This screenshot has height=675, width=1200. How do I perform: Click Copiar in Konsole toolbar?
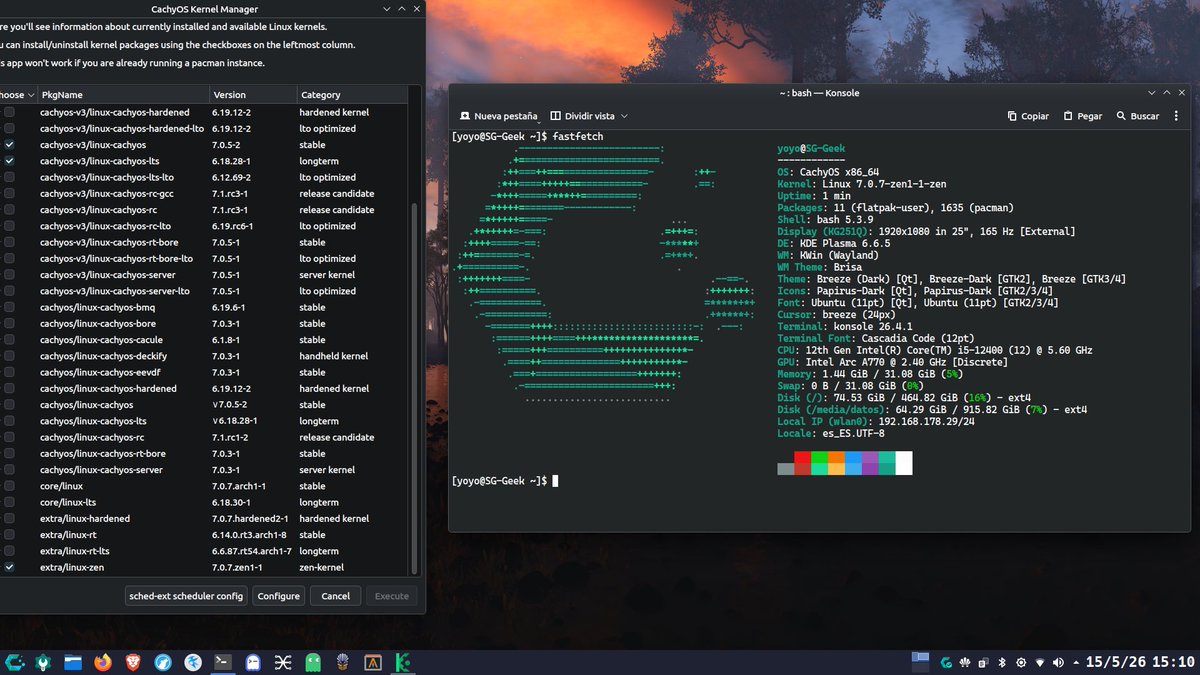point(1028,116)
